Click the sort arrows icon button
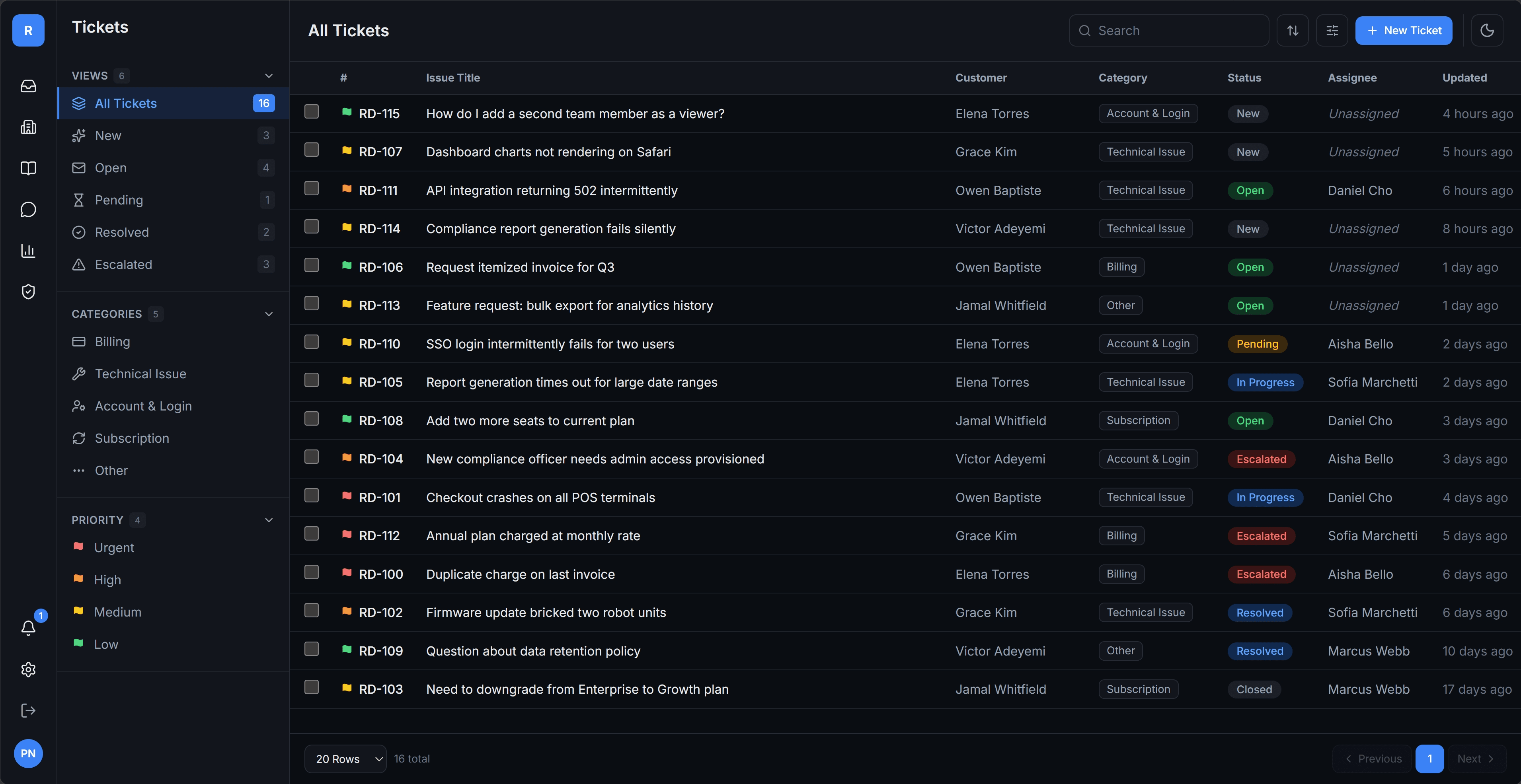Screen dimensions: 1521x784 point(1293,31)
